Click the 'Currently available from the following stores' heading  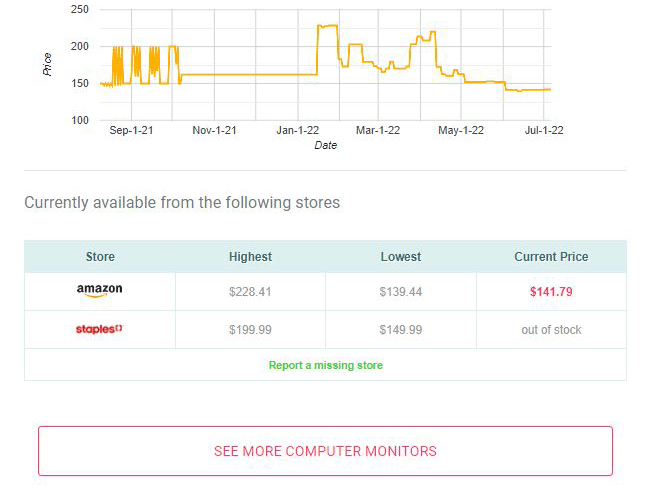[x=182, y=203]
